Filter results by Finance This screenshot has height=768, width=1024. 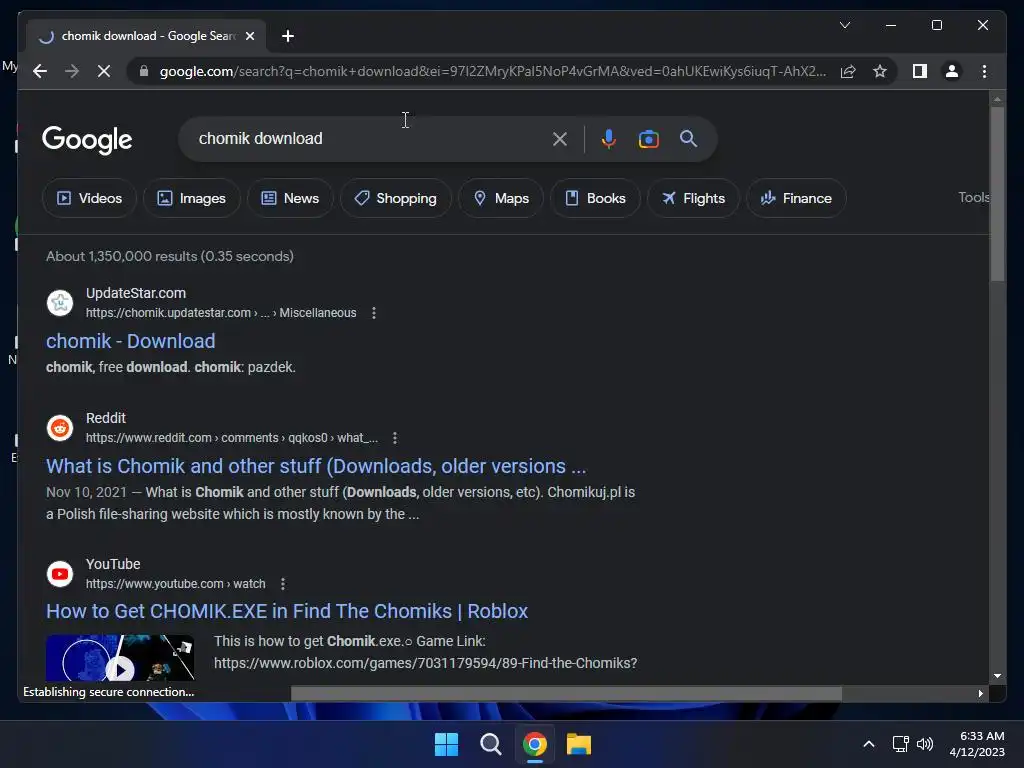pyautogui.click(x=796, y=198)
